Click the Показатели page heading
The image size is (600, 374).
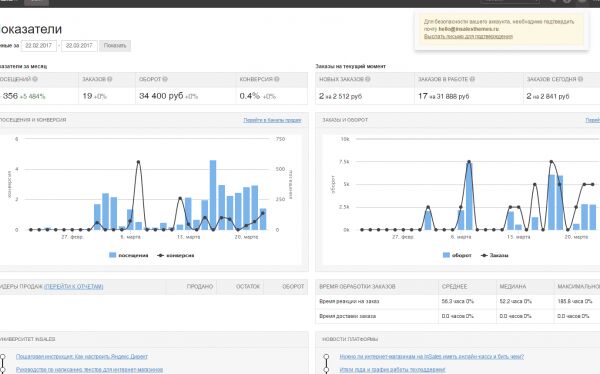[31, 29]
